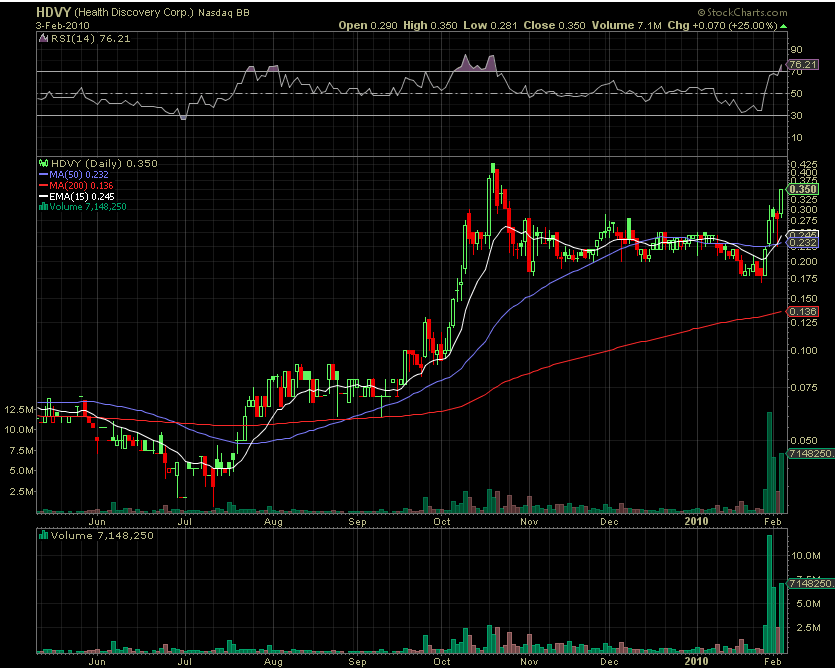835x668 pixels.
Task: Click the Sep label under bottom volume panel
Action: (357, 662)
